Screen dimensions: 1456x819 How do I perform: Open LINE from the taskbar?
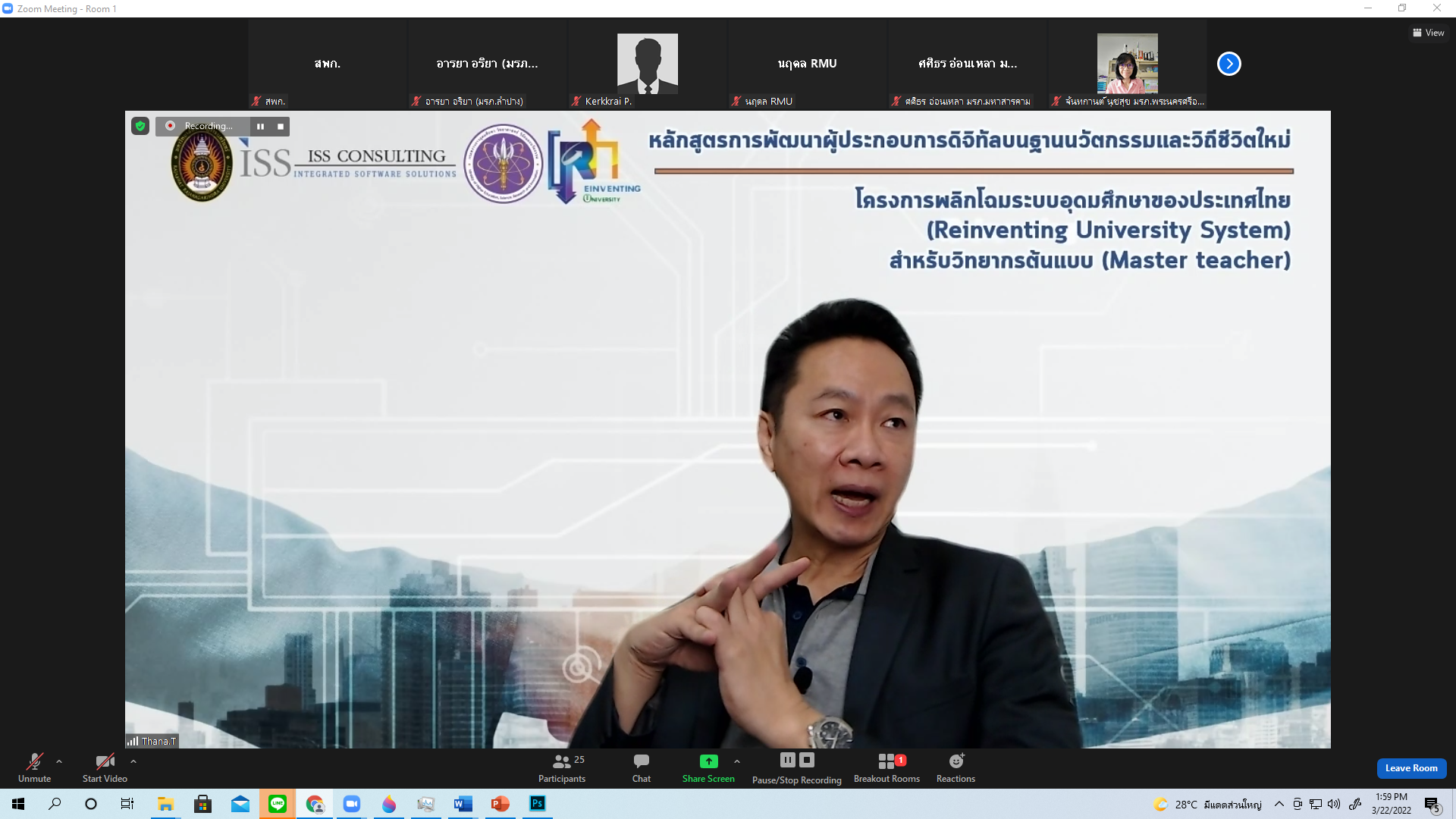pyautogui.click(x=278, y=804)
